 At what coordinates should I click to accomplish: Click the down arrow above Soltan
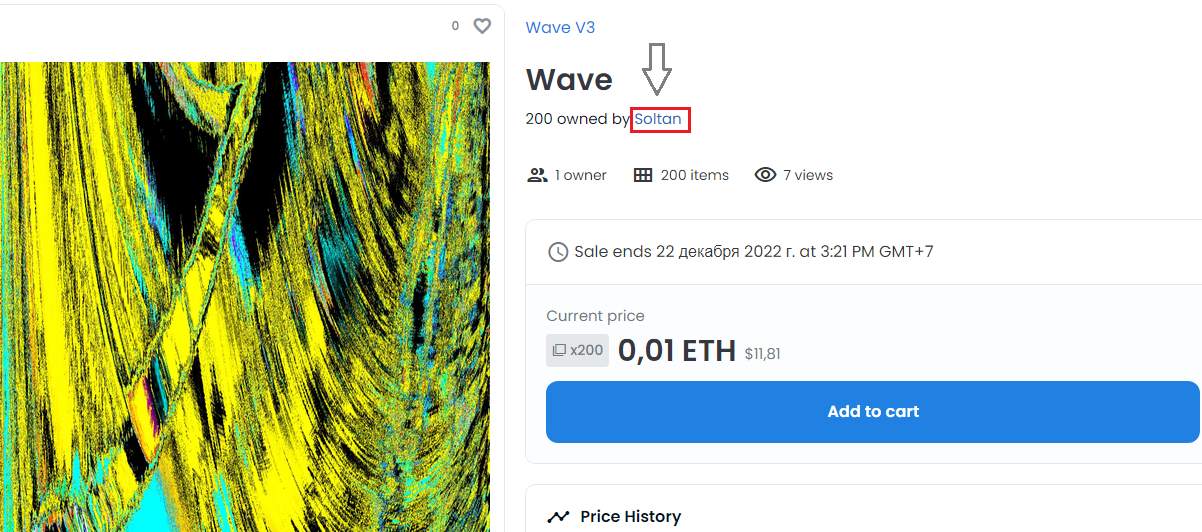pyautogui.click(x=657, y=69)
